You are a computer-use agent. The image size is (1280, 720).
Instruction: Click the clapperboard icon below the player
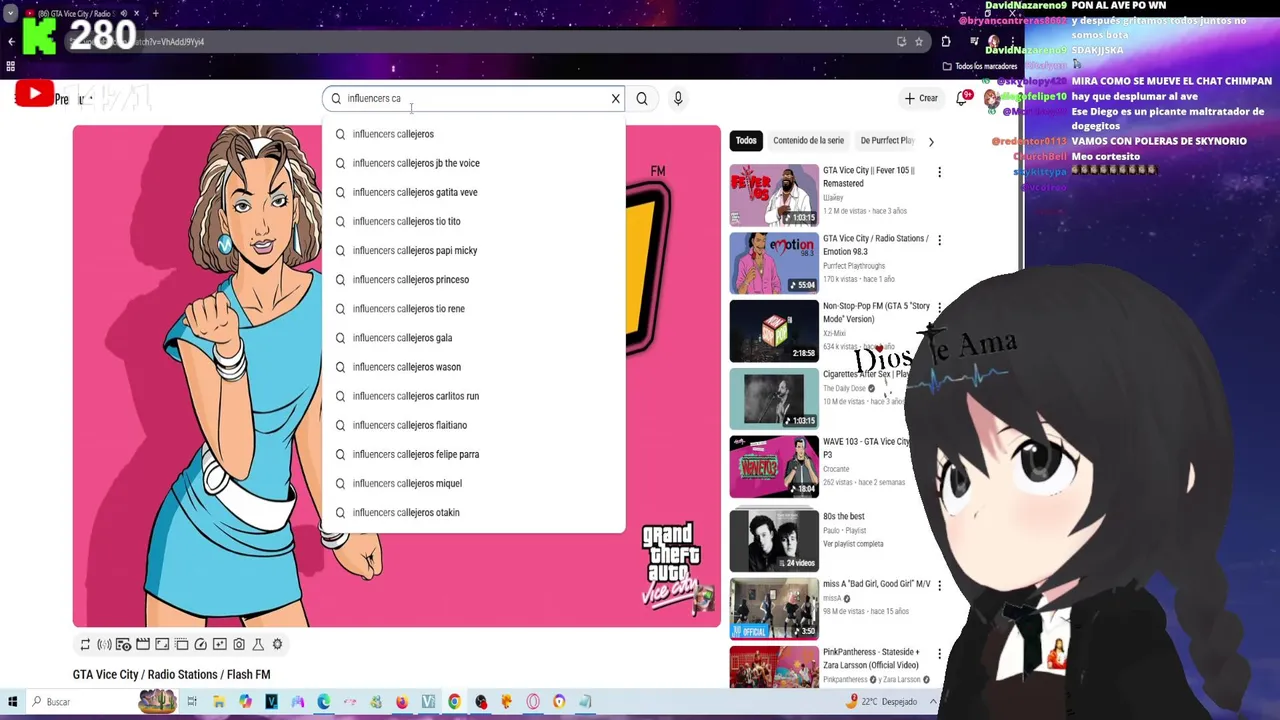coord(143,644)
